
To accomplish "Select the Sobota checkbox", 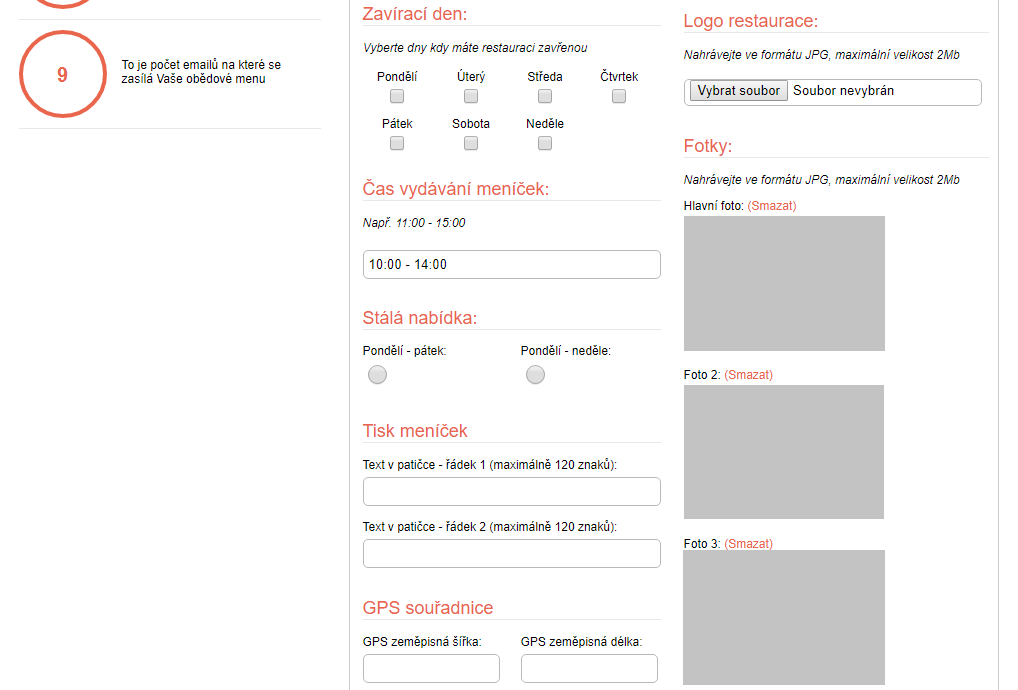I will click(x=471, y=144).
